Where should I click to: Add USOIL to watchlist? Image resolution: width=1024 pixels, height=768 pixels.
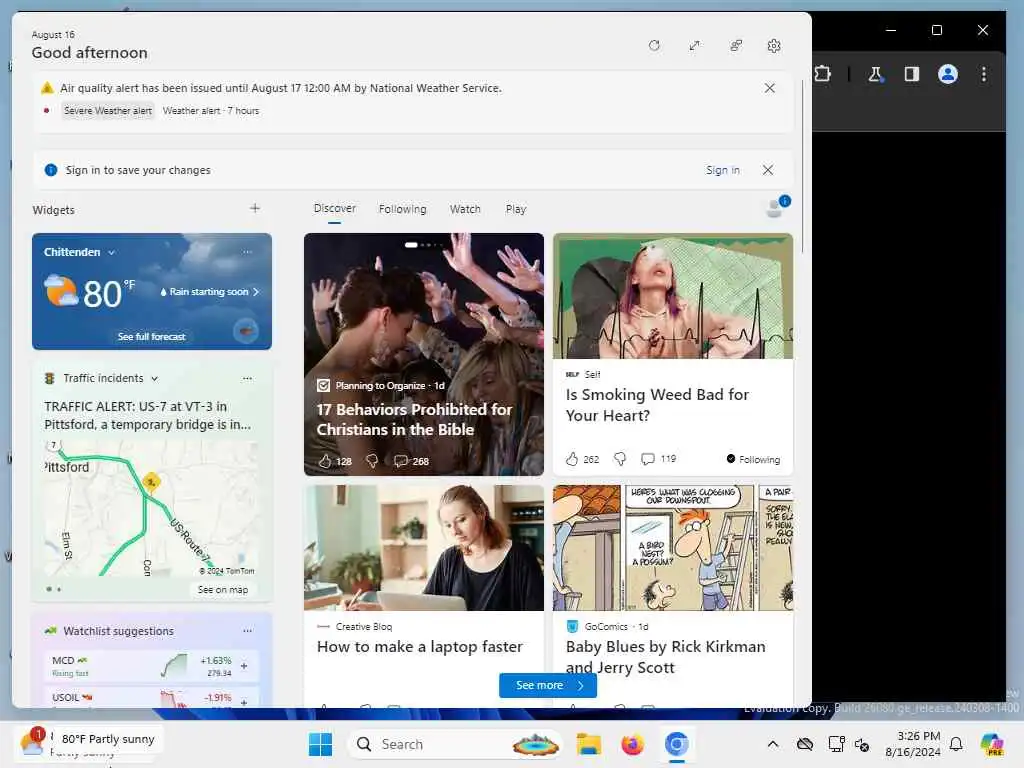coord(244,702)
